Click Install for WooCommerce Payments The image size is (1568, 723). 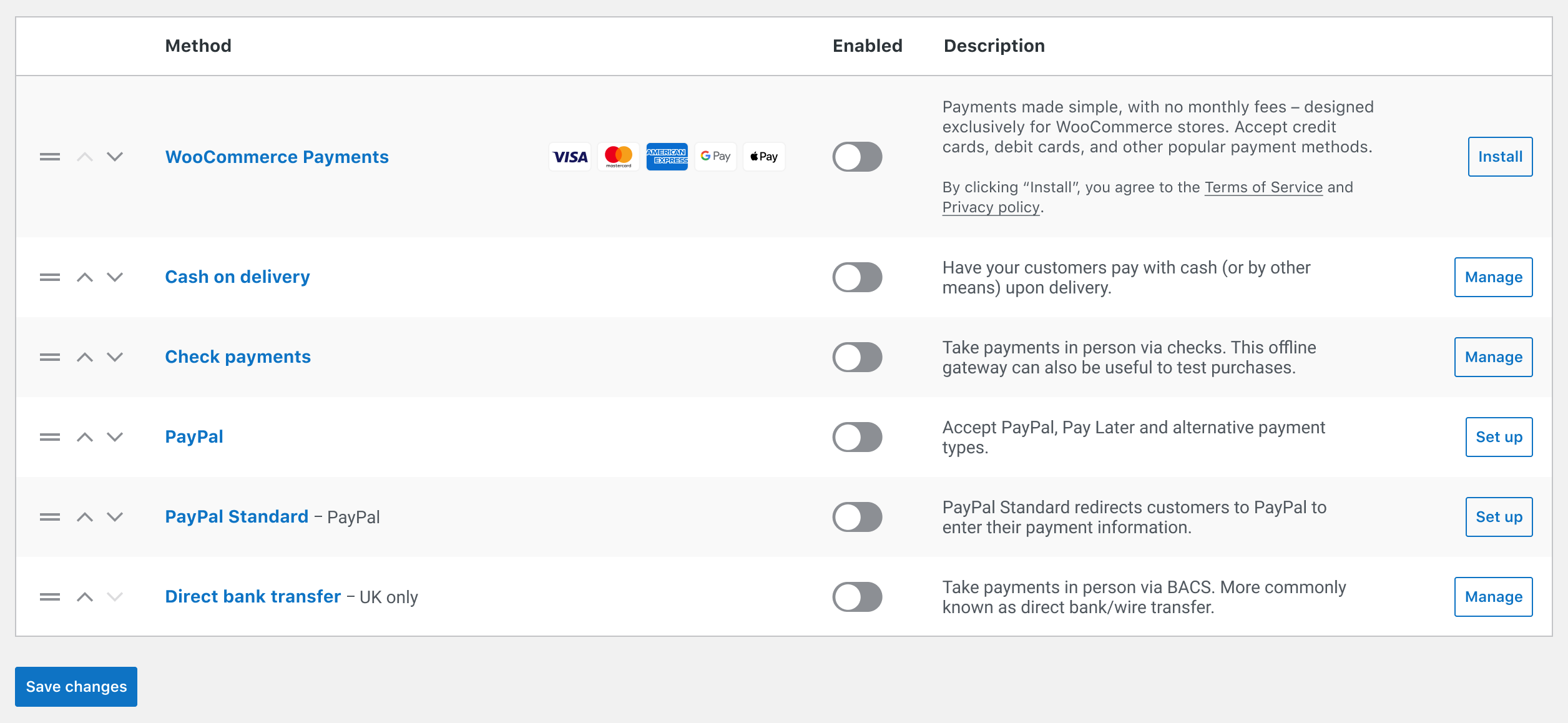pos(1499,157)
